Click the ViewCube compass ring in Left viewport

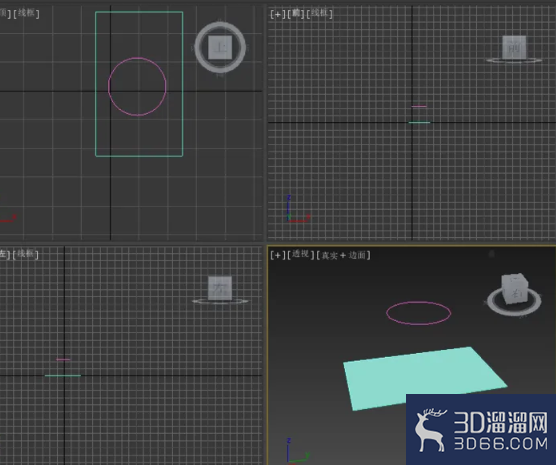[x=220, y=301]
